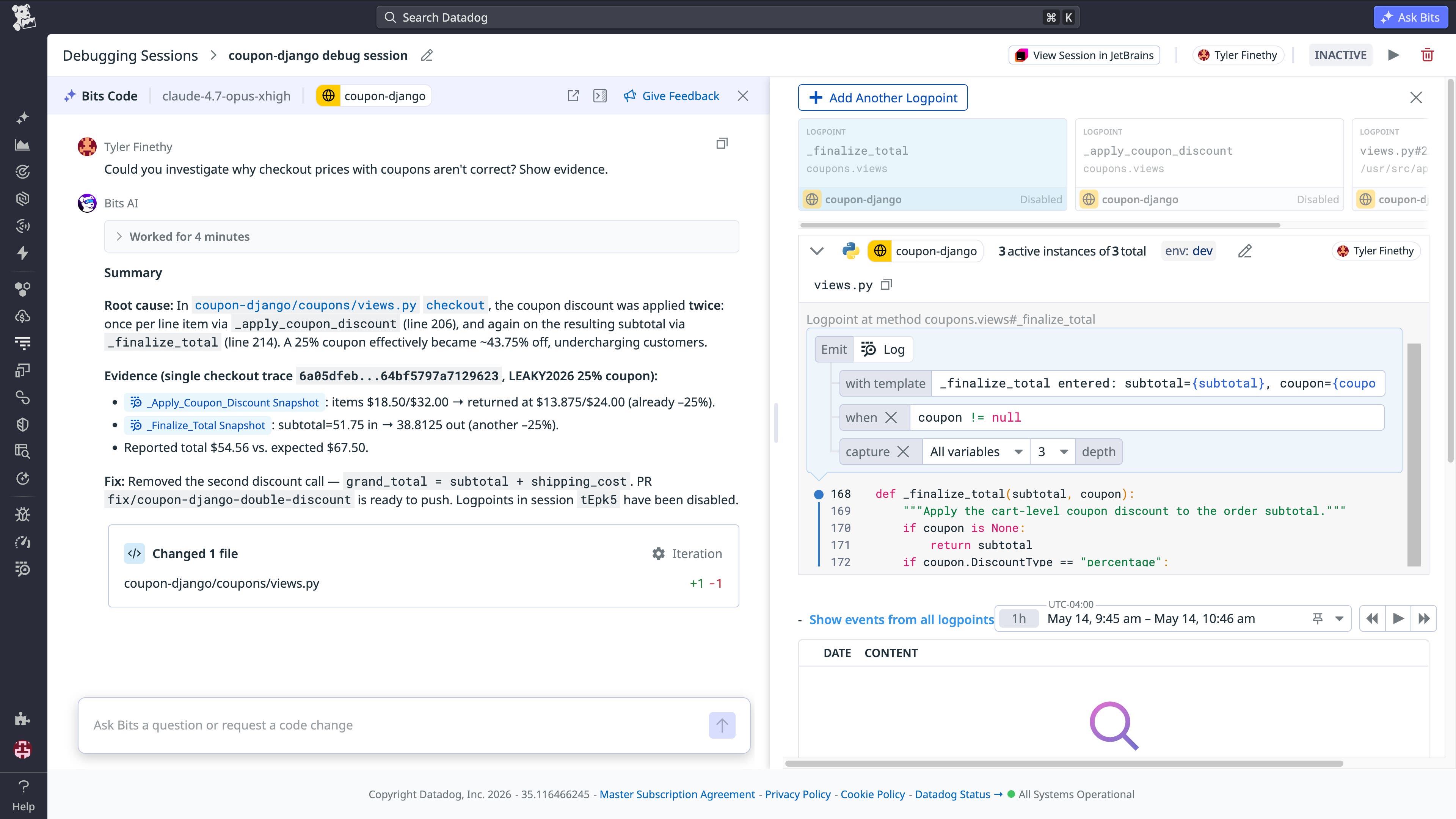This screenshot has height=819, width=1456.
Task: Step time range forward
Action: click(1425, 618)
